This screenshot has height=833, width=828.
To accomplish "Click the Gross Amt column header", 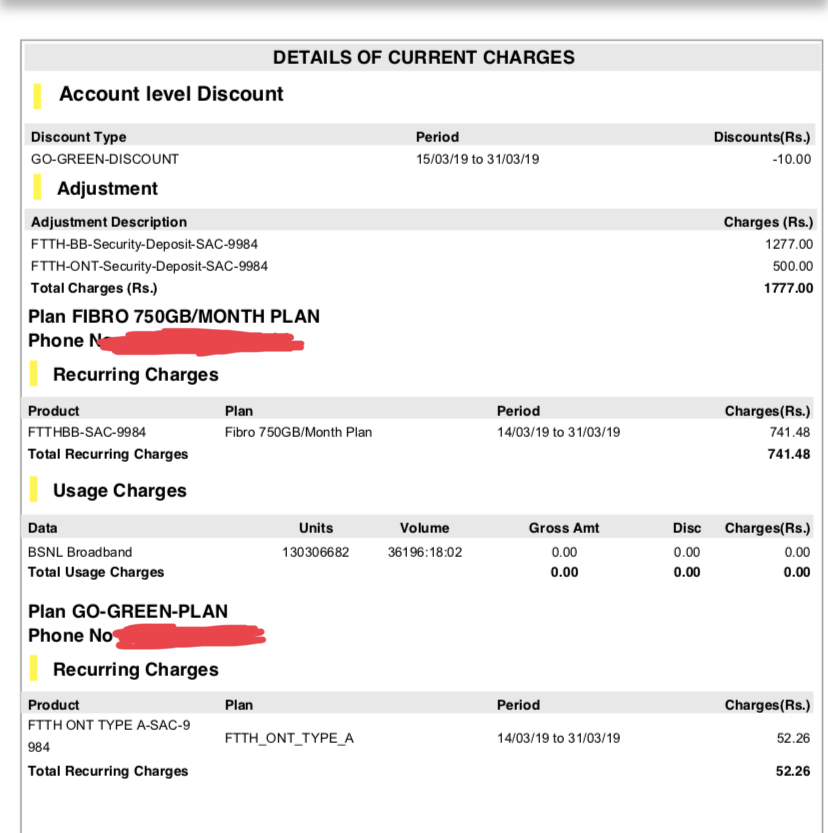I will 563,528.
